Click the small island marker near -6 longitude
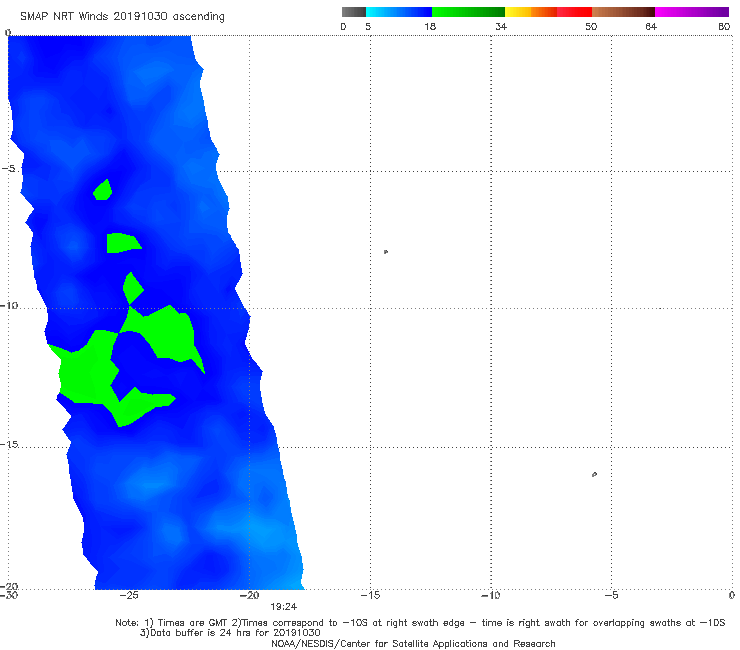The height and width of the screenshot is (650, 740). pos(594,474)
